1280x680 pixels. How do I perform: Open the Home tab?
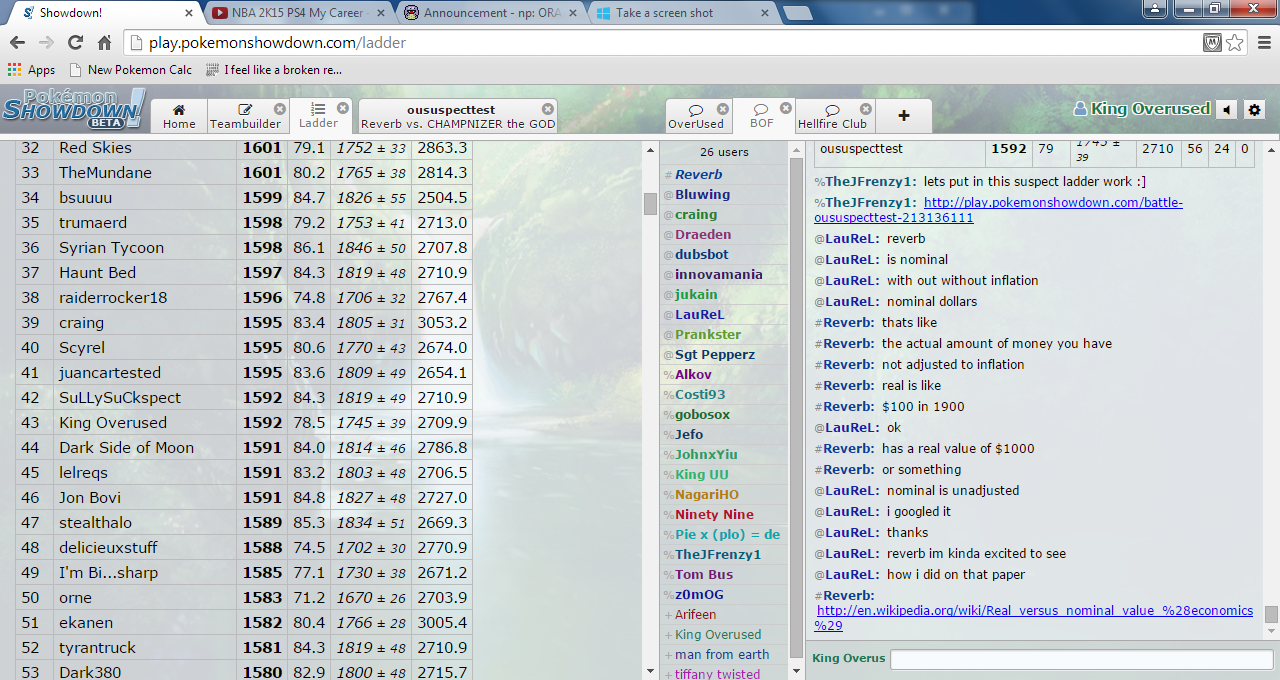[179, 116]
